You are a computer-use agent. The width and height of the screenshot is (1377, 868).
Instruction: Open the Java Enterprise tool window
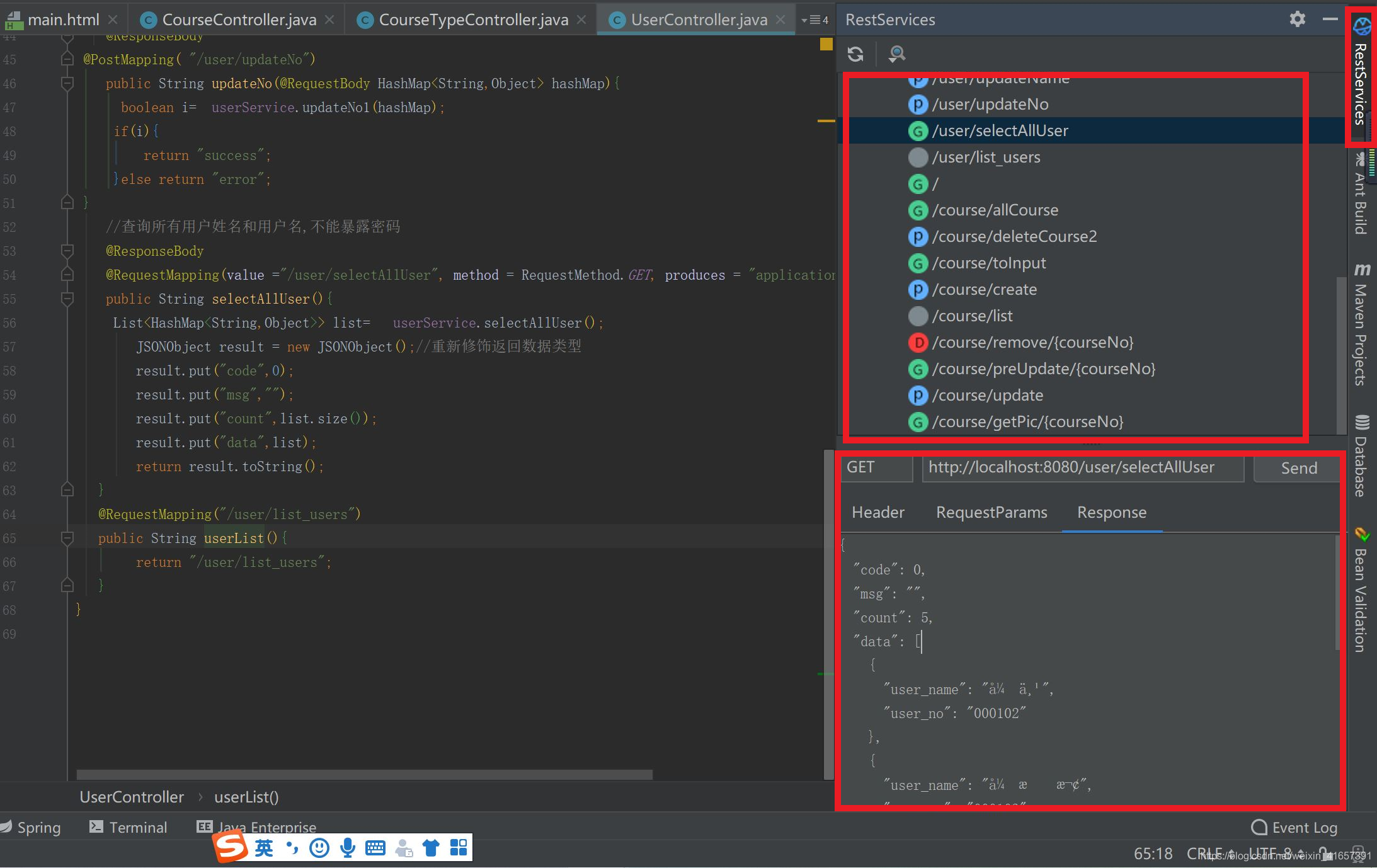click(256, 827)
